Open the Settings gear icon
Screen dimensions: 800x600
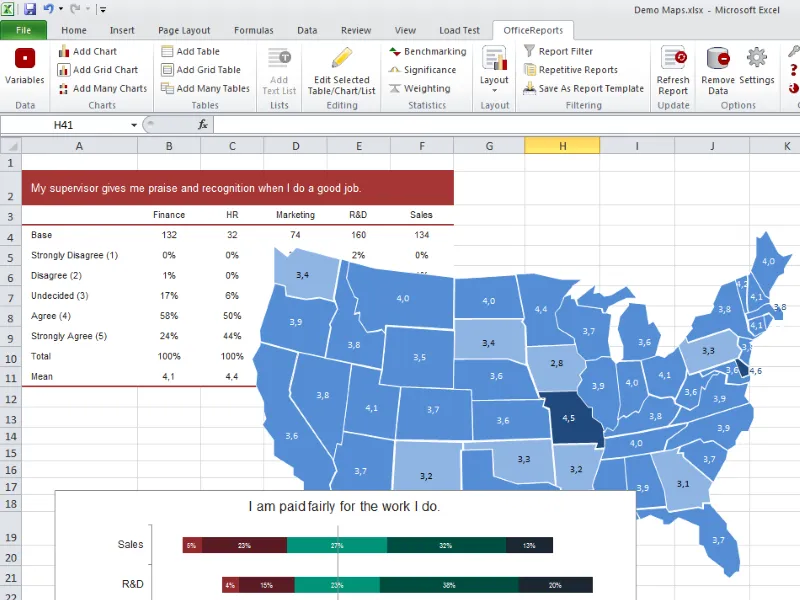point(757,57)
